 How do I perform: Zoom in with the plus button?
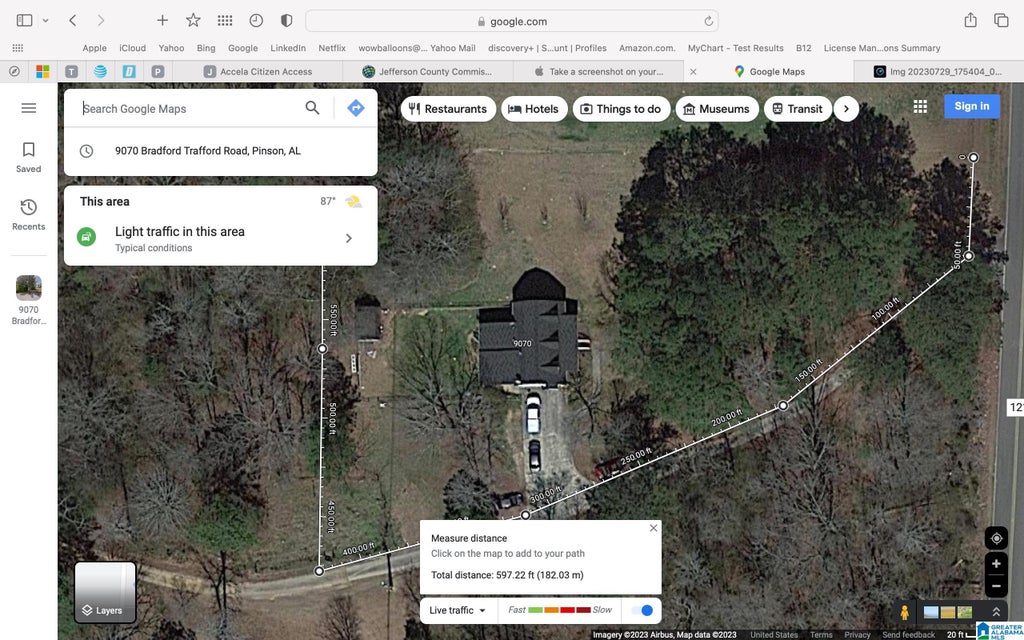(x=997, y=564)
